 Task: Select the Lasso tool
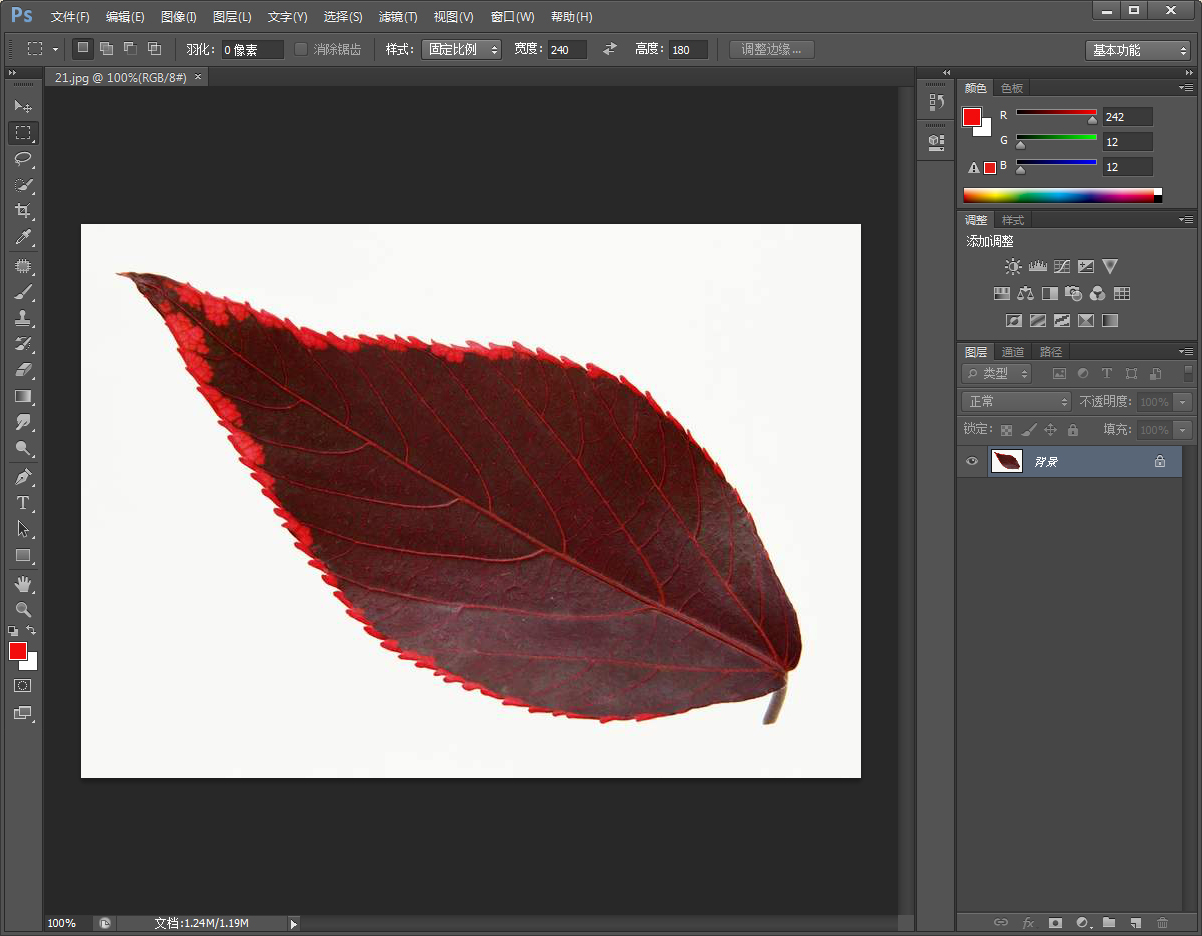pos(23,159)
